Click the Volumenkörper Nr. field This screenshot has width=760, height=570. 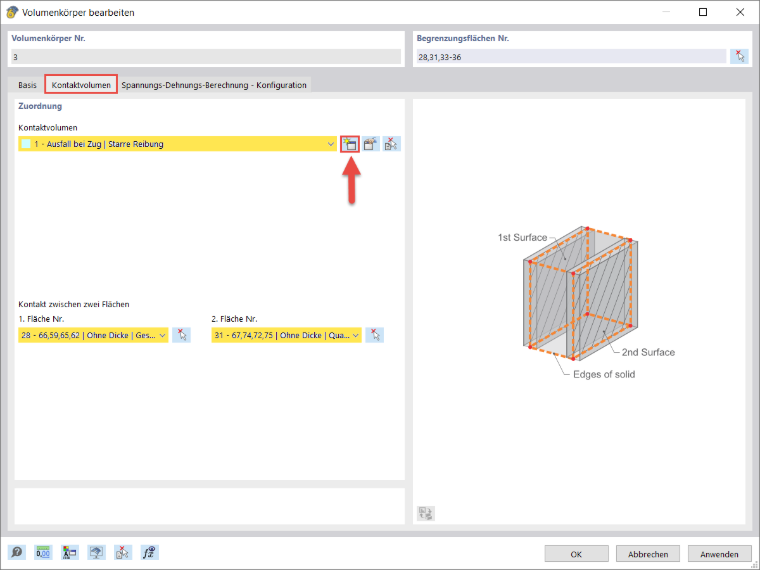pyautogui.click(x=206, y=57)
